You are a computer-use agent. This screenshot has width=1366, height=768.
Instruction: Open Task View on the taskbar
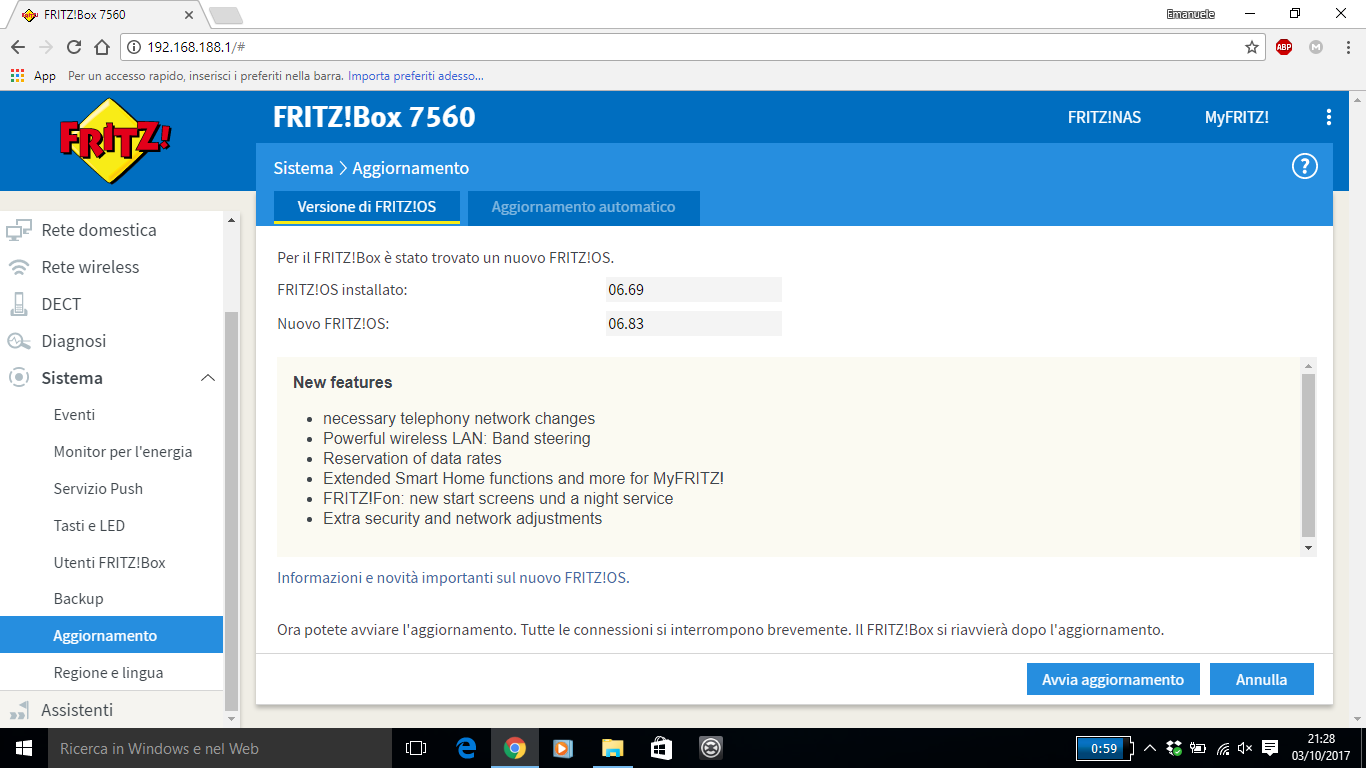(x=416, y=748)
